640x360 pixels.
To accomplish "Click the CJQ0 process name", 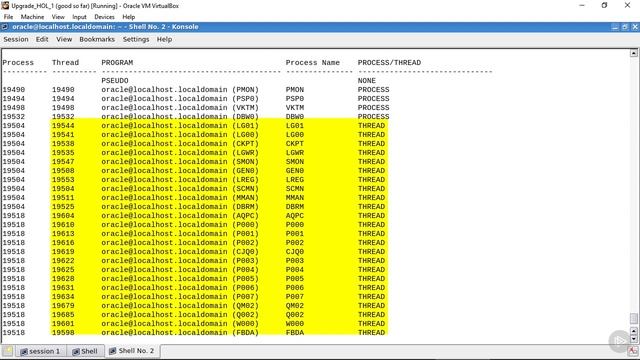I will (x=295, y=251).
